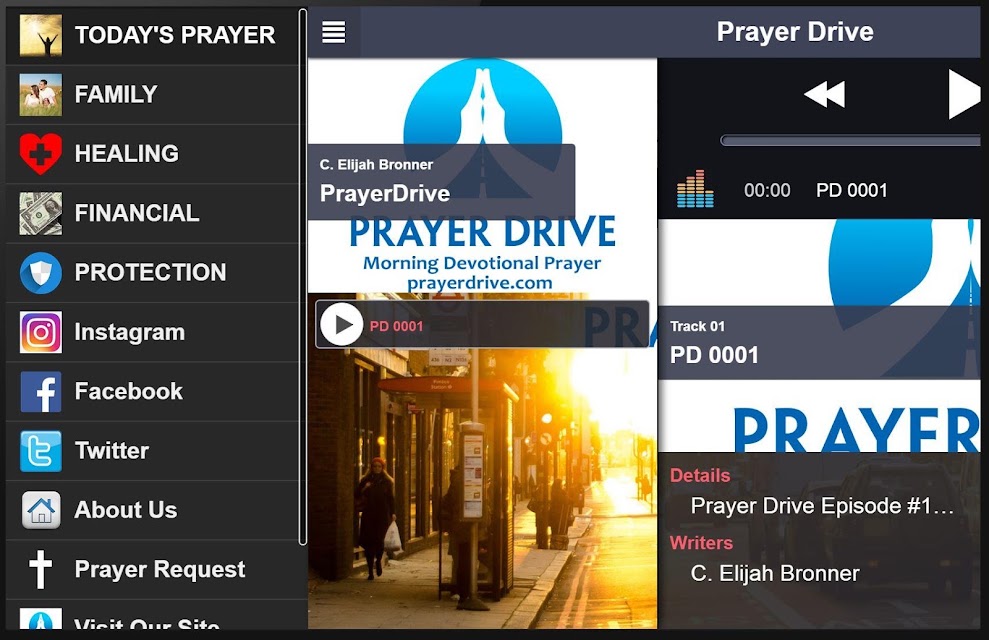
Task: Rewind the current track
Action: tap(824, 95)
